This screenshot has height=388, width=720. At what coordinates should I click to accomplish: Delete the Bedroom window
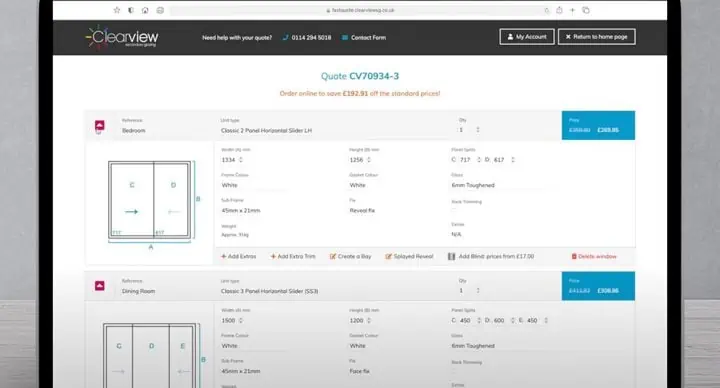tap(594, 256)
